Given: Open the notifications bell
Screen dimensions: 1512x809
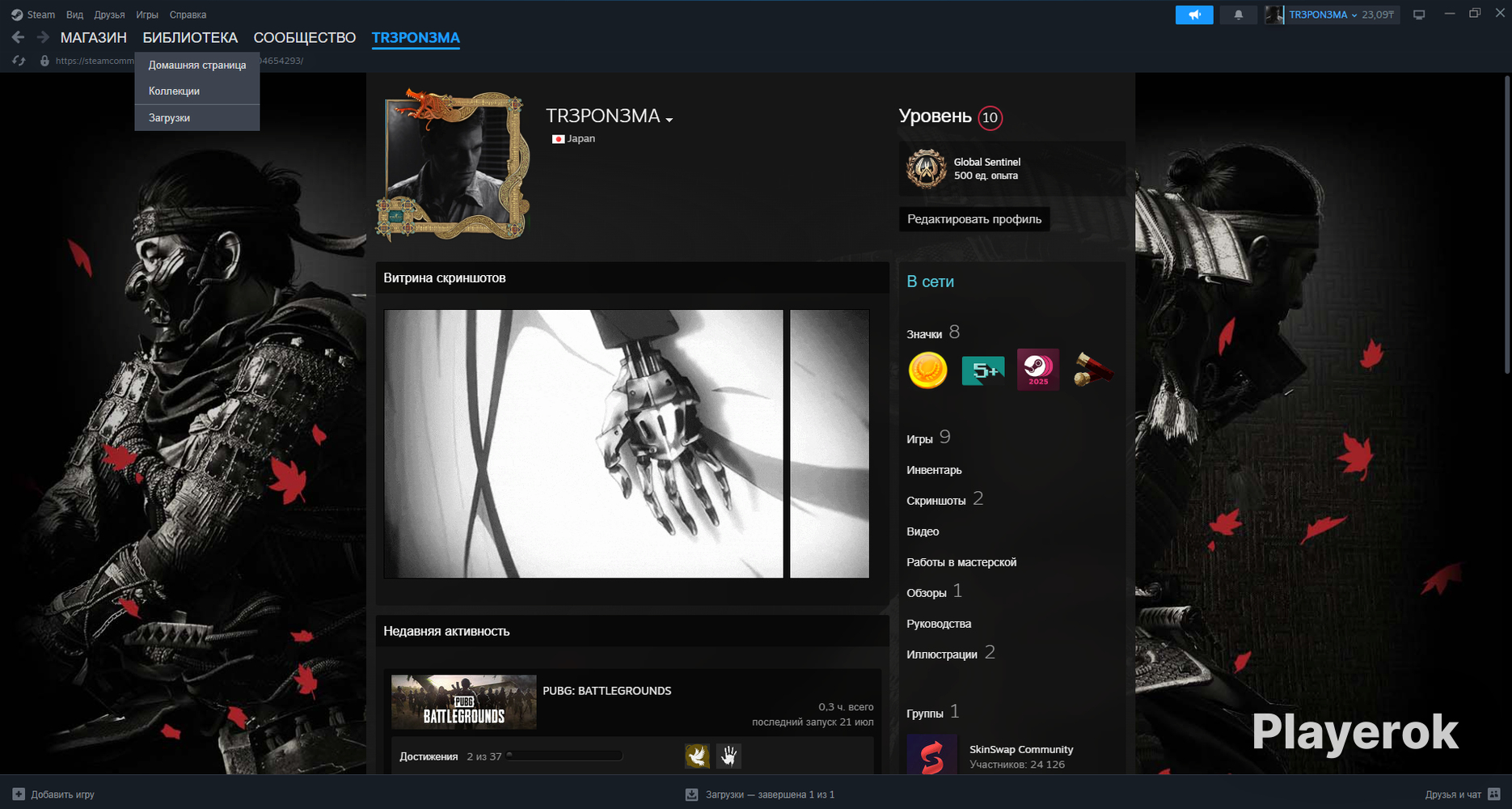Looking at the screenshot, I should click(1238, 15).
